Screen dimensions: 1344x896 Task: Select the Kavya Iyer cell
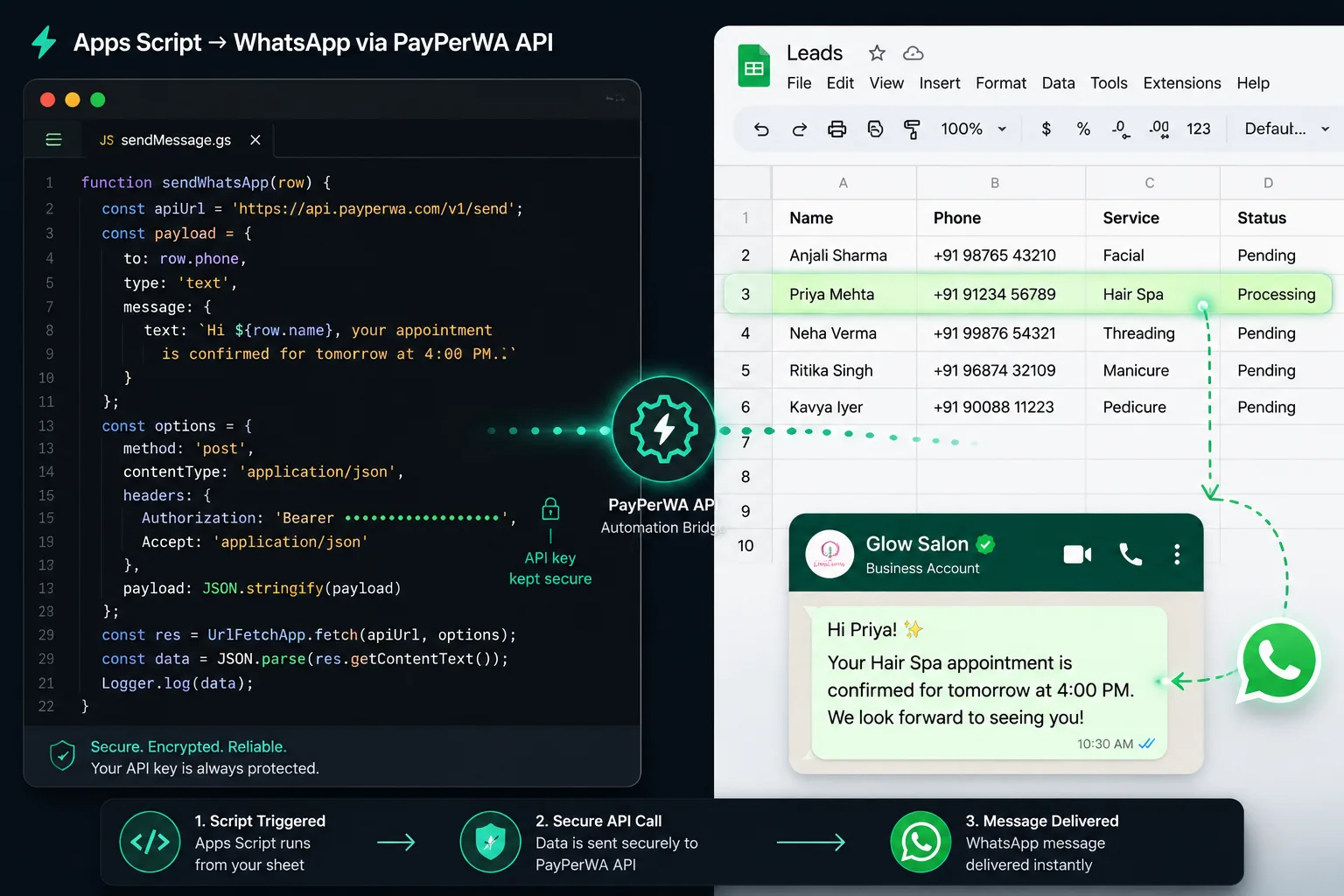[843, 407]
